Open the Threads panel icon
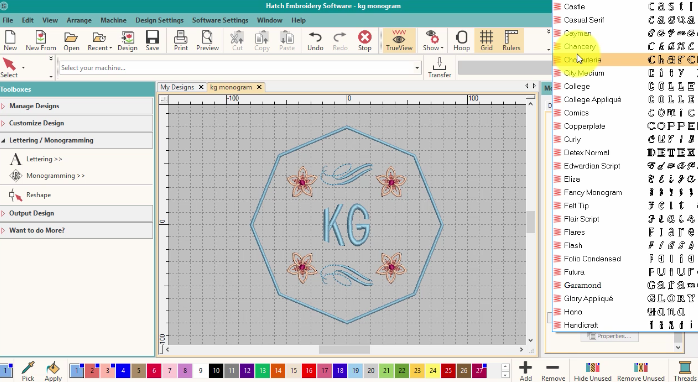This screenshot has width=699, height=382. [x=684, y=371]
